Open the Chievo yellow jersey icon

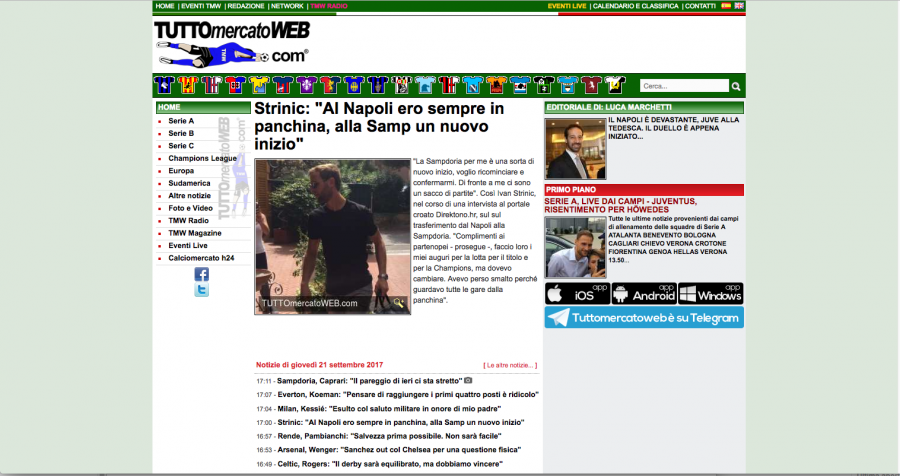coord(259,85)
